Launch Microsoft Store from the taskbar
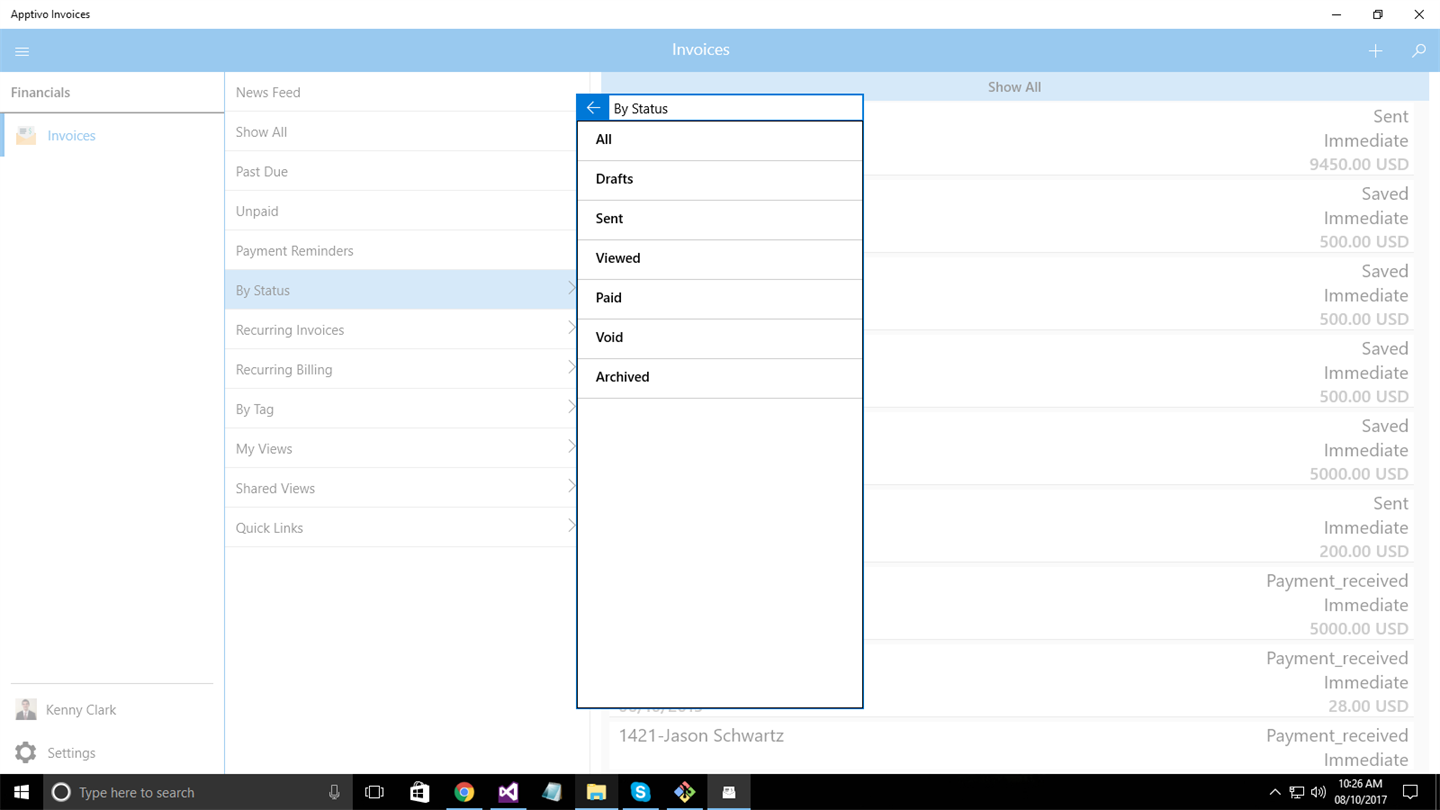 [x=420, y=792]
